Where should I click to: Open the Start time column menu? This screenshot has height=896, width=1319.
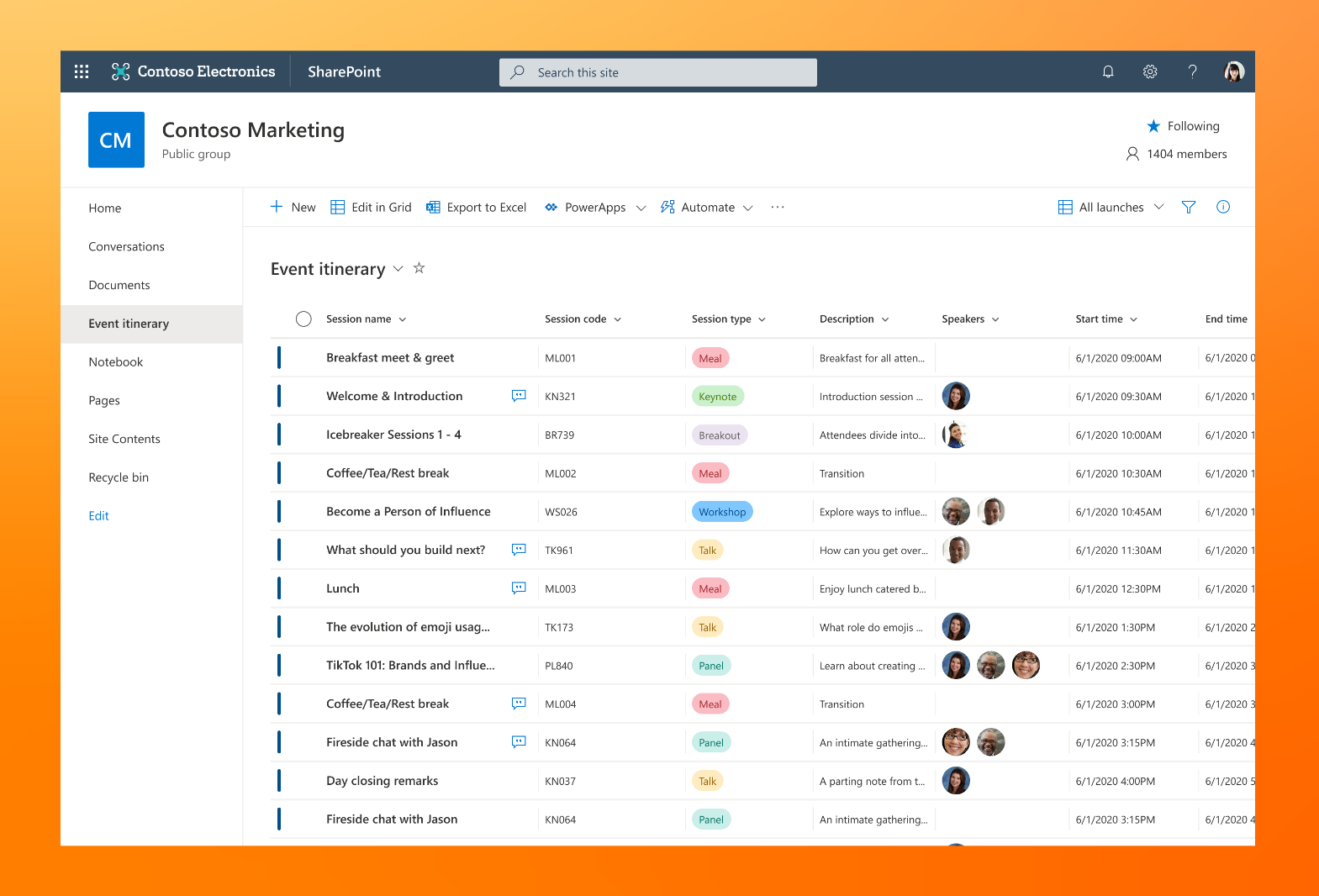coord(1106,319)
